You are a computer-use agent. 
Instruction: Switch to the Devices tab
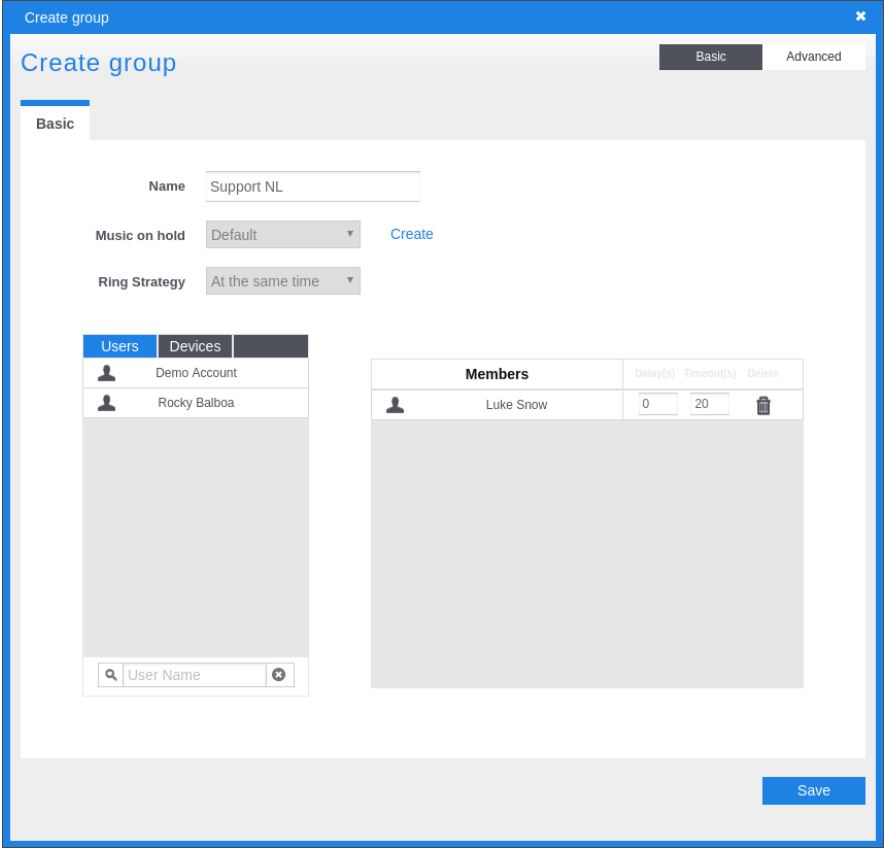[195, 346]
